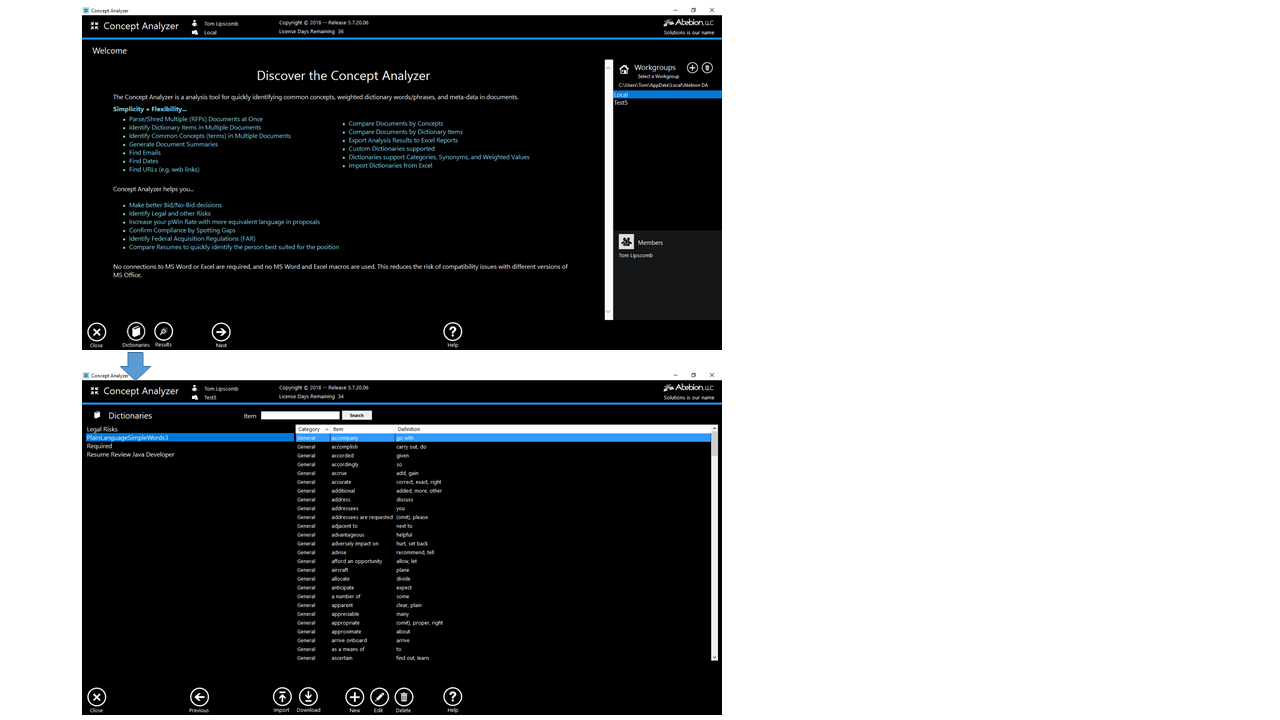
Task: Select the 'addressees are requested' item
Action: point(362,517)
